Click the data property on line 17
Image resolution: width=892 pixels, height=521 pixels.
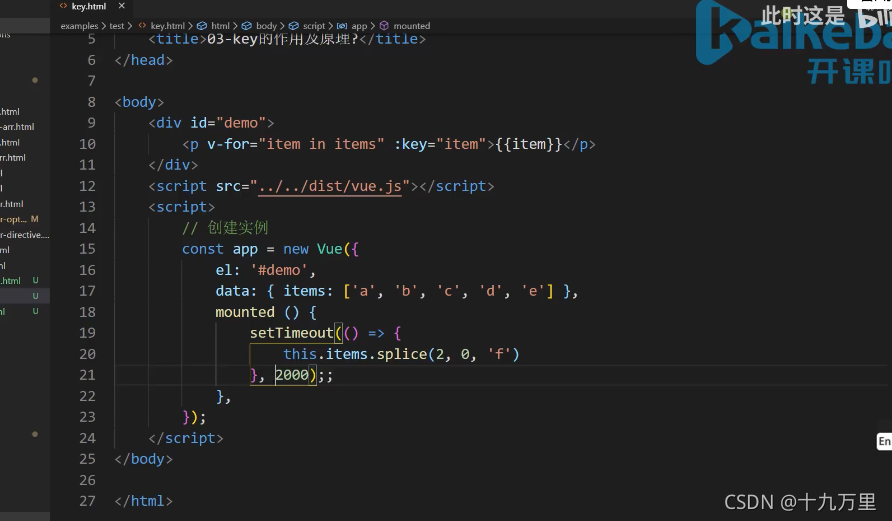(232, 291)
